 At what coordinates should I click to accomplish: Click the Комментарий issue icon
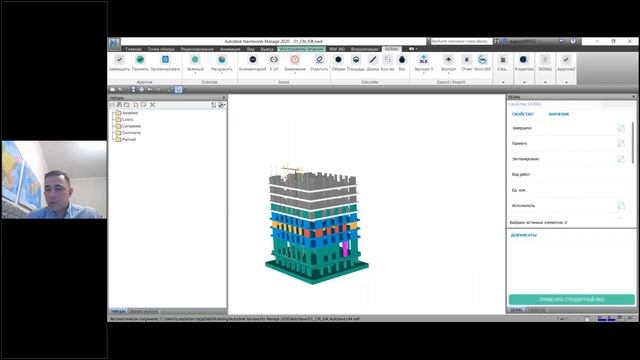253,60
